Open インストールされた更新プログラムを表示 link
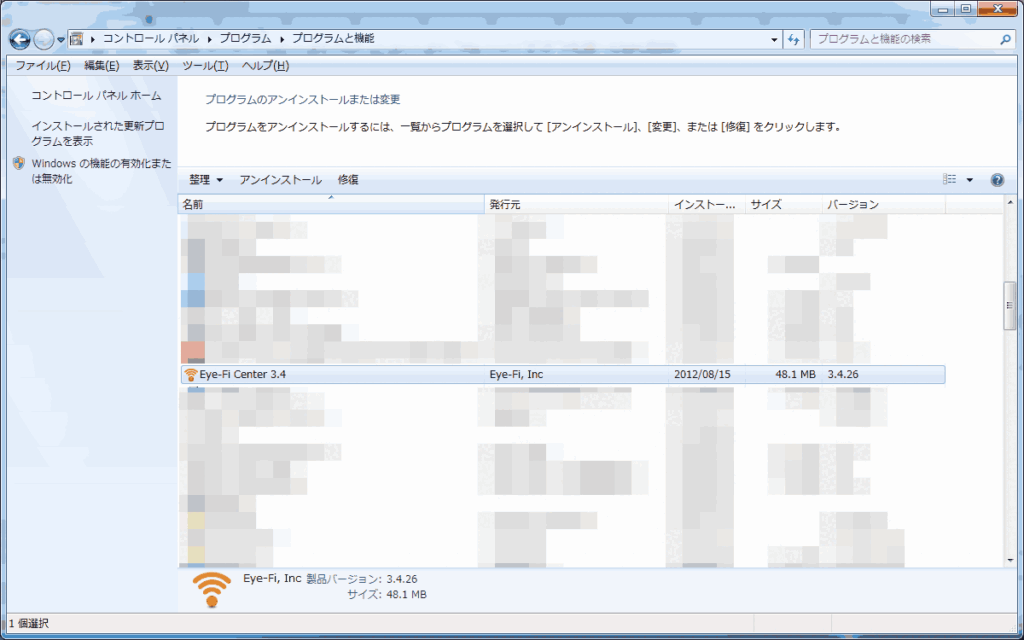1024x640 pixels. point(98,133)
